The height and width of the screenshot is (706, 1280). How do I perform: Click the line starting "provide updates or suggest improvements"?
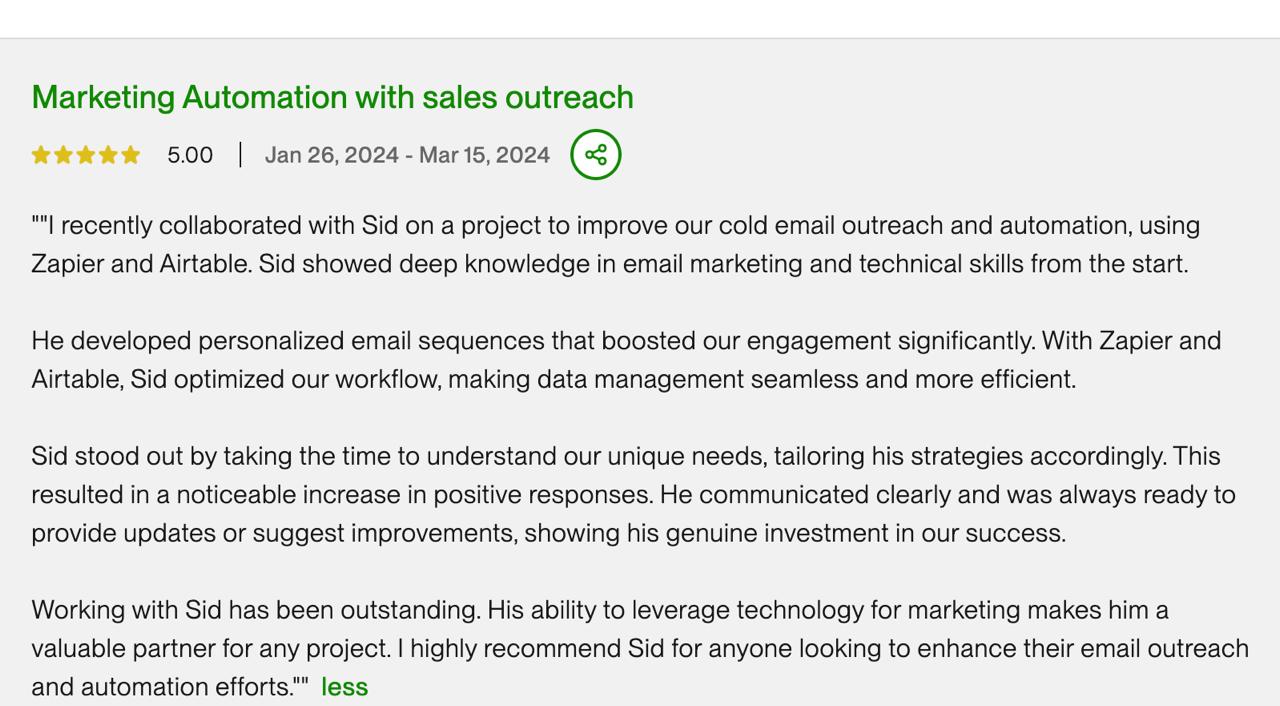click(549, 533)
